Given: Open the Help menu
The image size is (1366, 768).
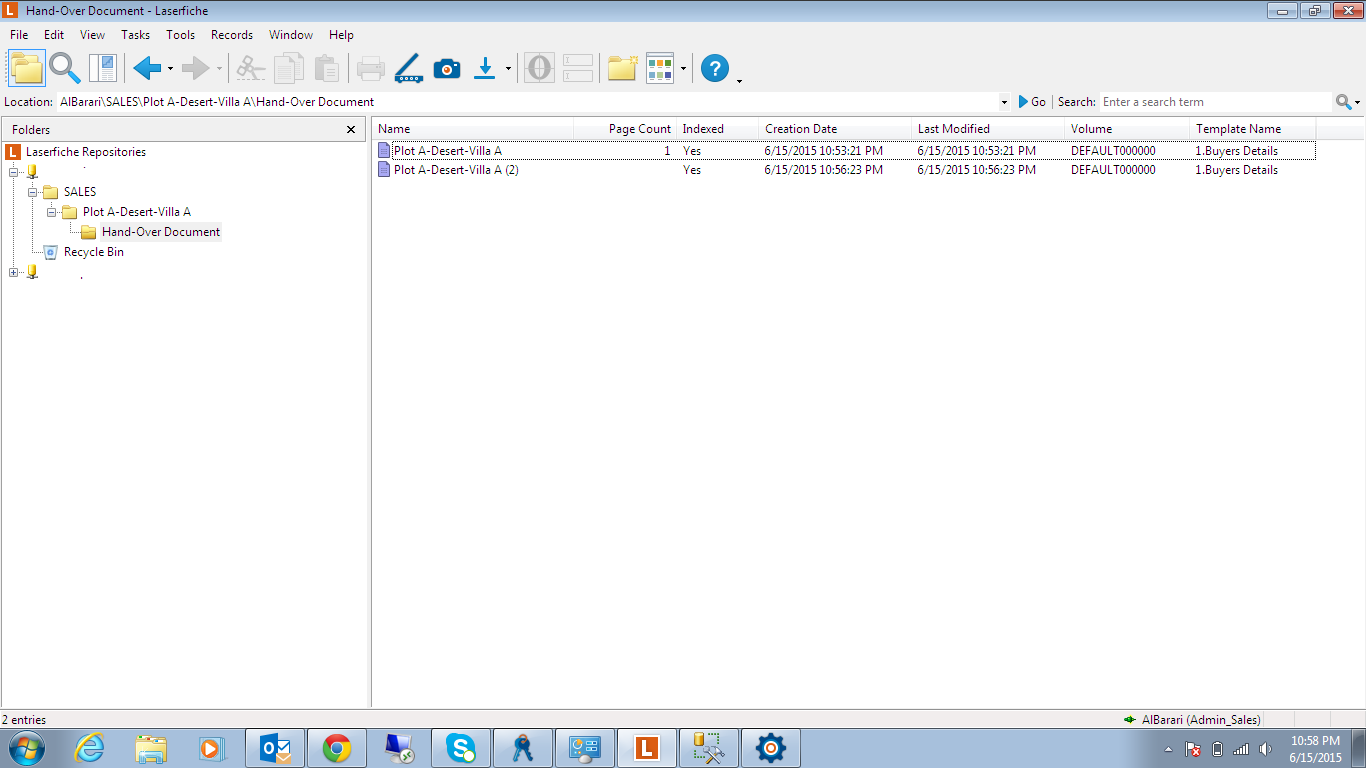Looking at the screenshot, I should pyautogui.click(x=341, y=35).
